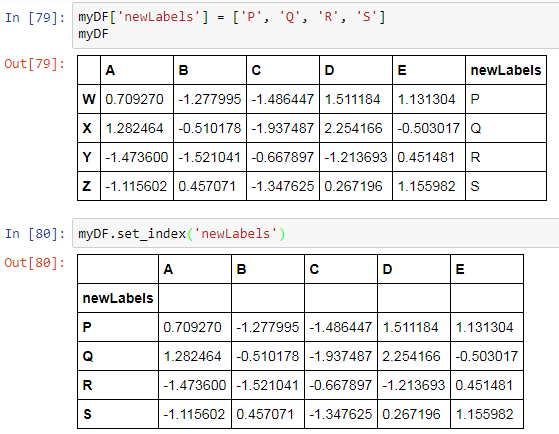This screenshot has width=559, height=434.
Task: Select the Out[80] prompt label
Action: tap(35, 263)
